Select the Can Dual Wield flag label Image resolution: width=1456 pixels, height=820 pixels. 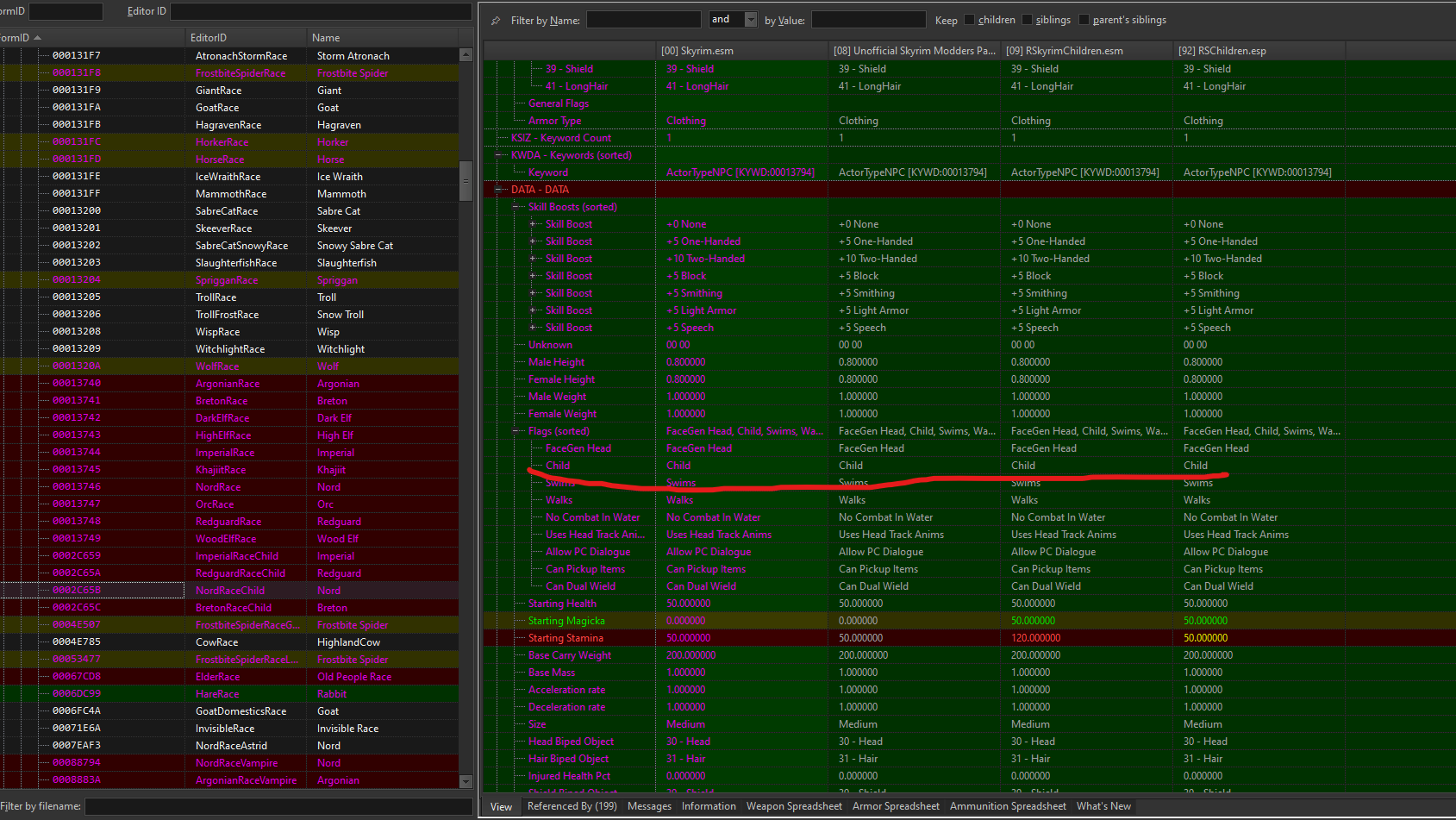(580, 586)
